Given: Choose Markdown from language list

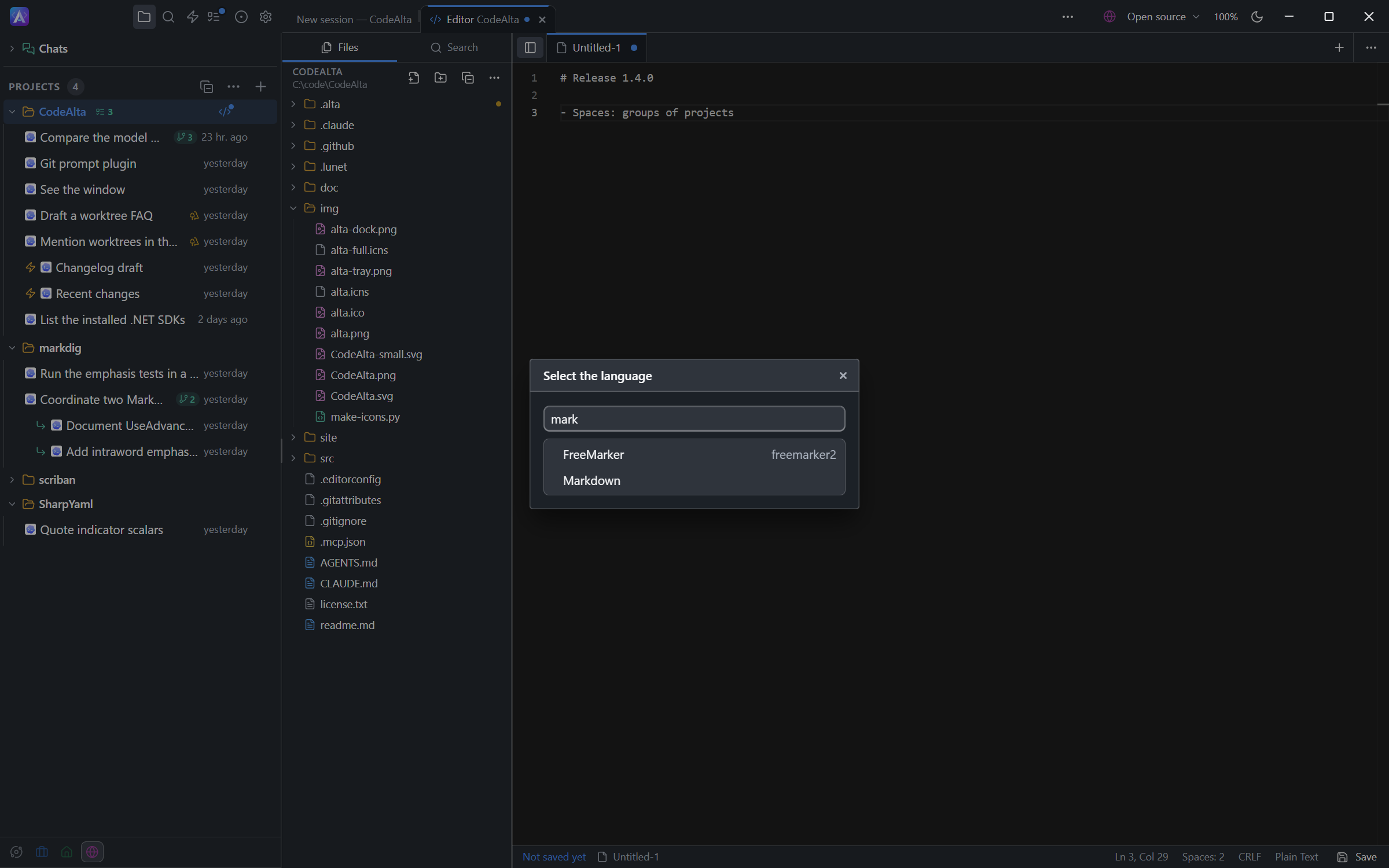Looking at the screenshot, I should [694, 481].
